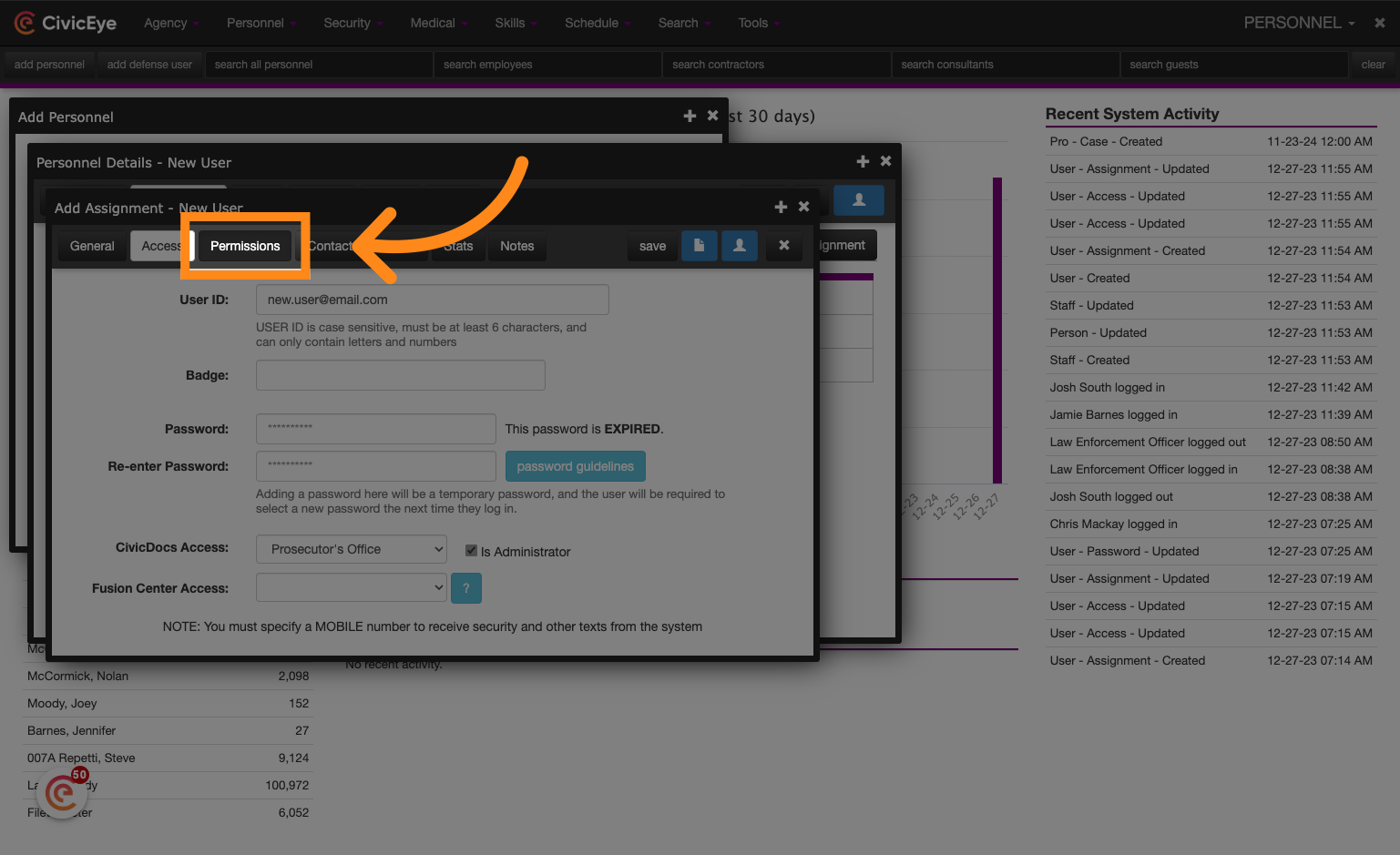This screenshot has width=1400, height=855.
Task: Click 'Chris Mackay logged in' activity entry
Action: tap(1211, 524)
